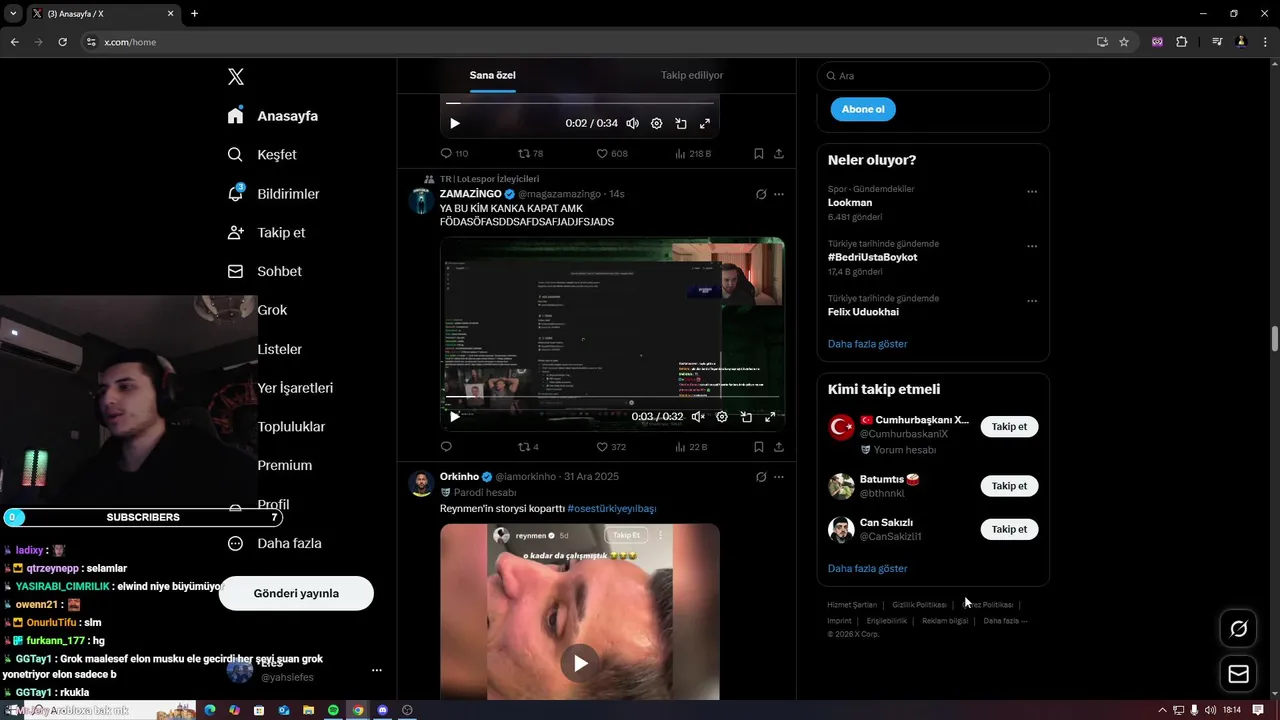
Task: Open Discord from taskbar
Action: (x=382, y=710)
